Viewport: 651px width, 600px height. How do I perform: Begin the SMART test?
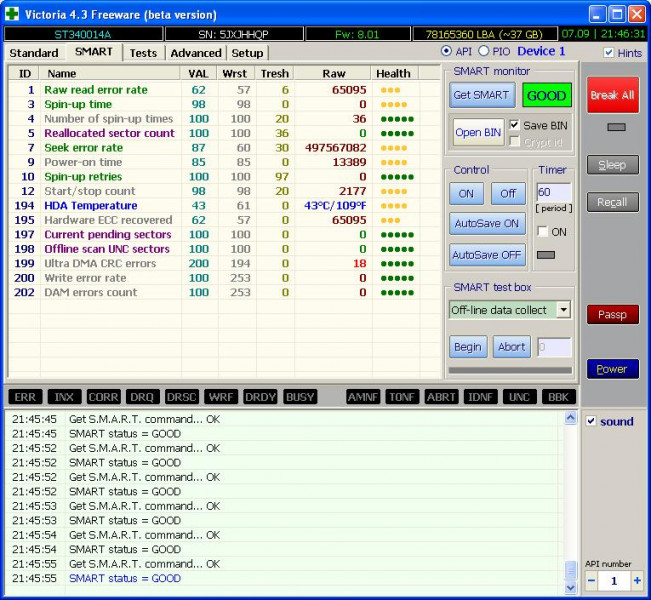coord(468,347)
